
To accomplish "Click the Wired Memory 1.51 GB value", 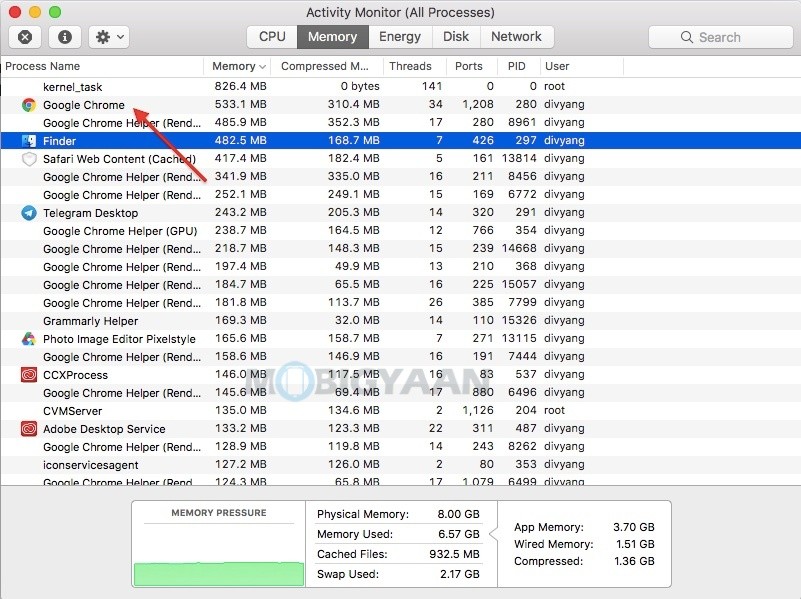I will click(635, 544).
